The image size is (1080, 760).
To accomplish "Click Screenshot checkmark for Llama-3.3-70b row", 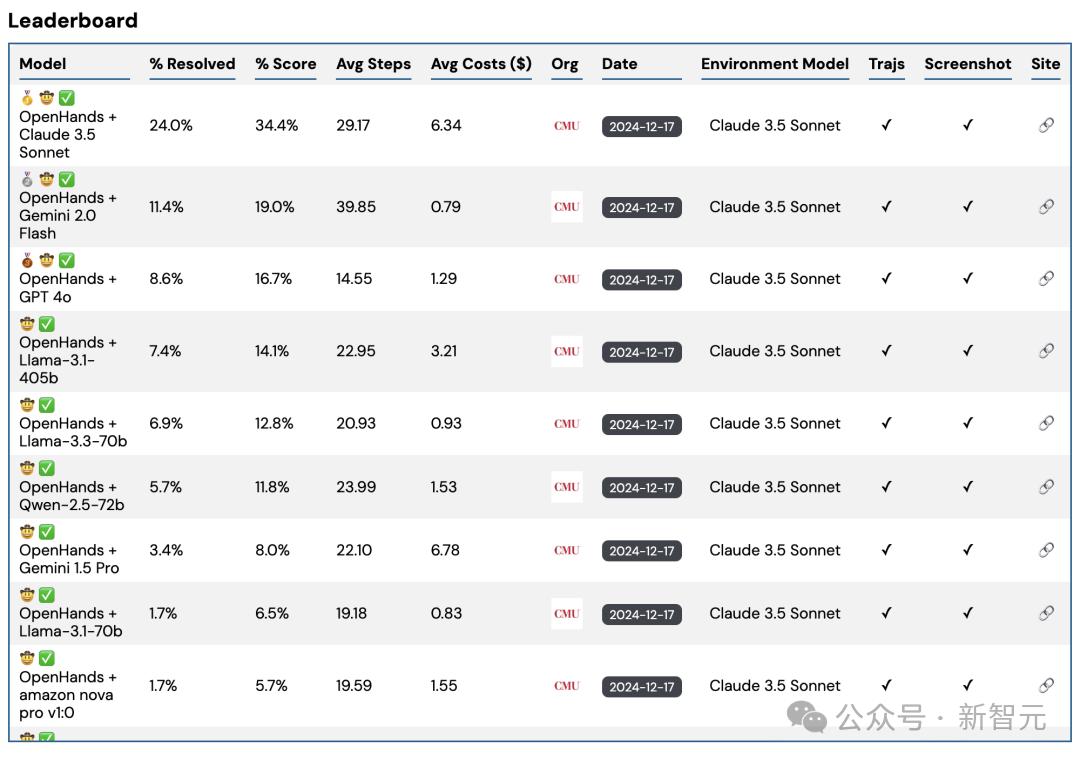I will (967, 423).
